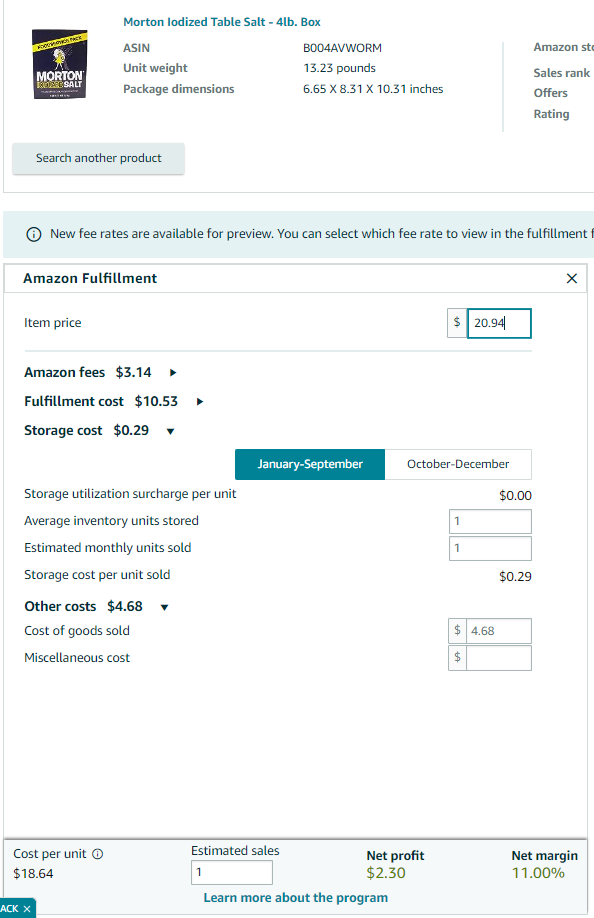The width and height of the screenshot is (594, 918).
Task: Focus the Item price input field
Action: tap(499, 323)
